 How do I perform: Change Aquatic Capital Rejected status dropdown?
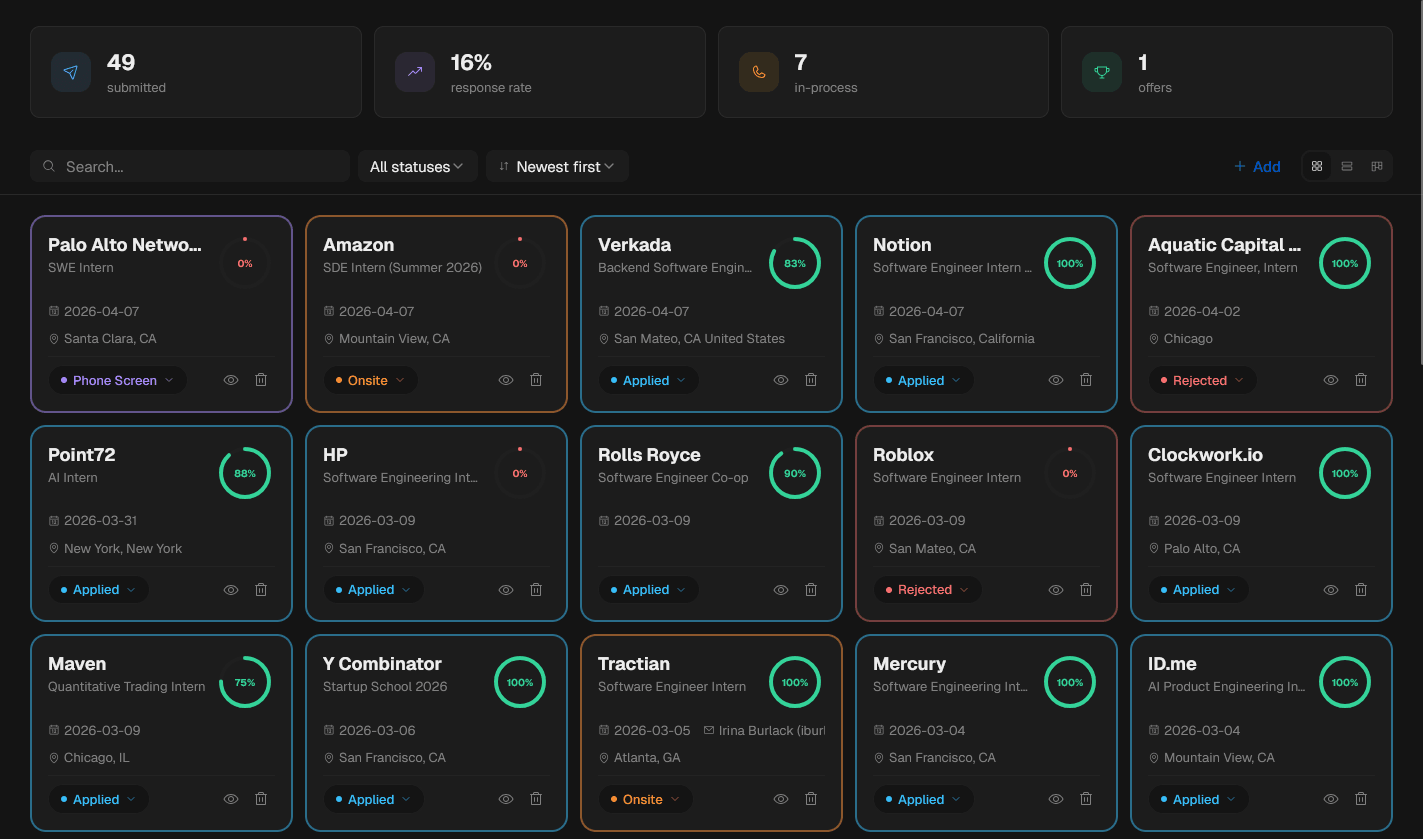(x=1203, y=380)
